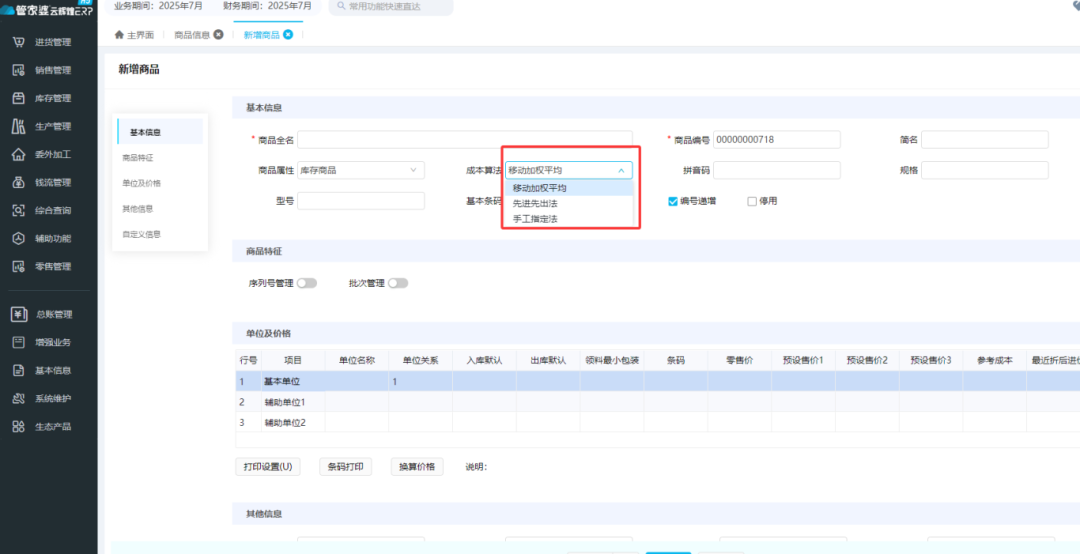
Task: Select 手工指定法 in the dropdown list
Action: 535,218
